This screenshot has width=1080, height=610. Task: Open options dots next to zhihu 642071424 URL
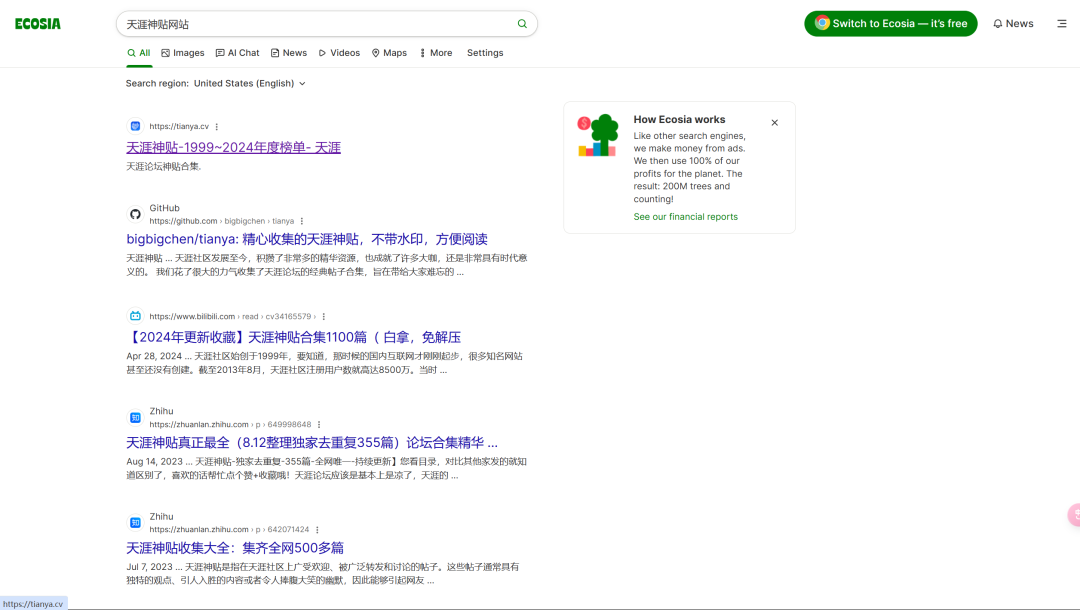click(x=317, y=530)
